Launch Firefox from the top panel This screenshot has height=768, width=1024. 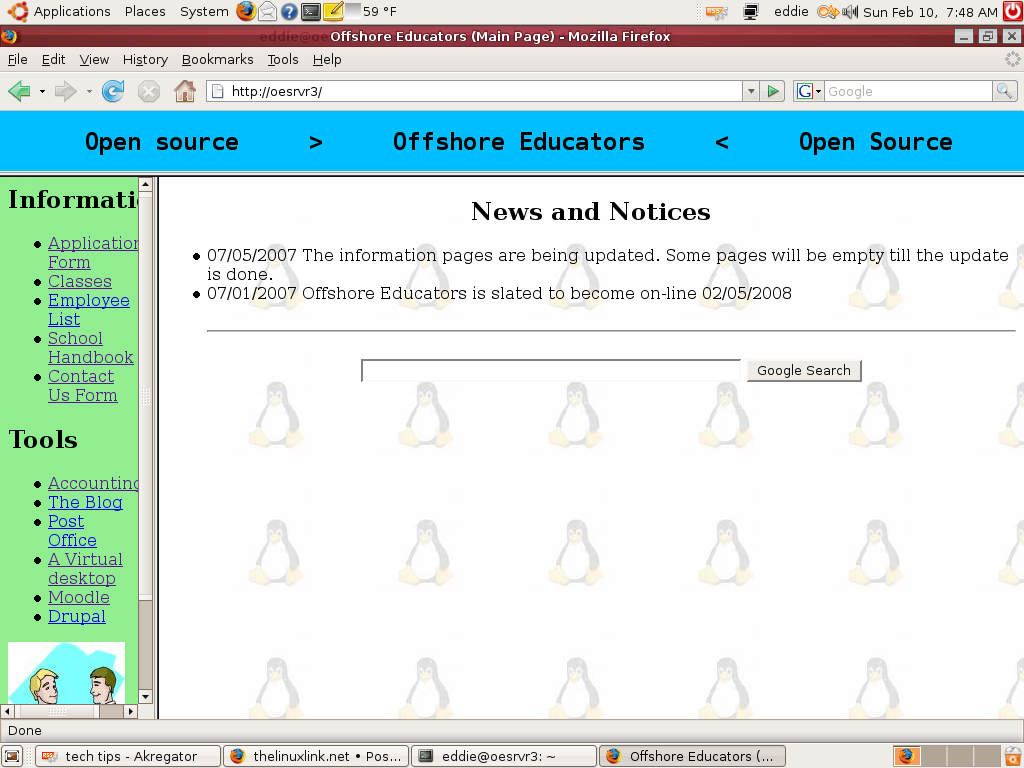[246, 11]
